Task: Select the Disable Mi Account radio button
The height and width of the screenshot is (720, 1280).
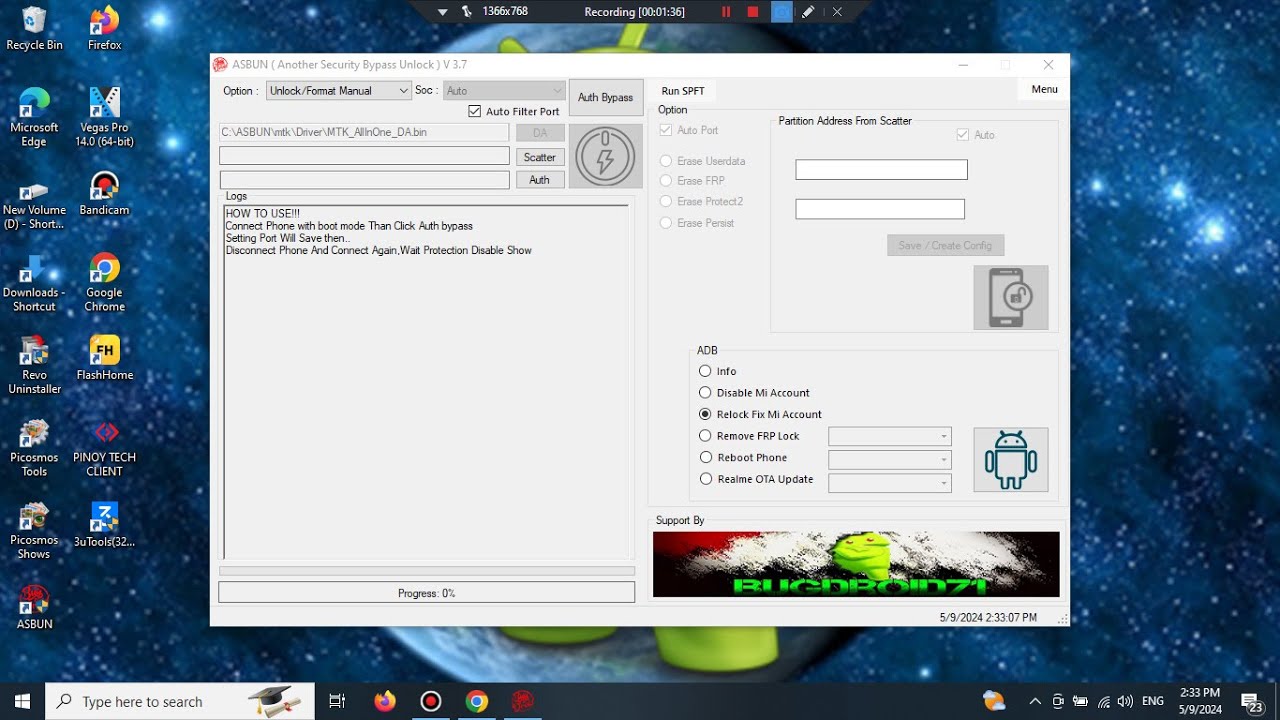Action: click(705, 392)
